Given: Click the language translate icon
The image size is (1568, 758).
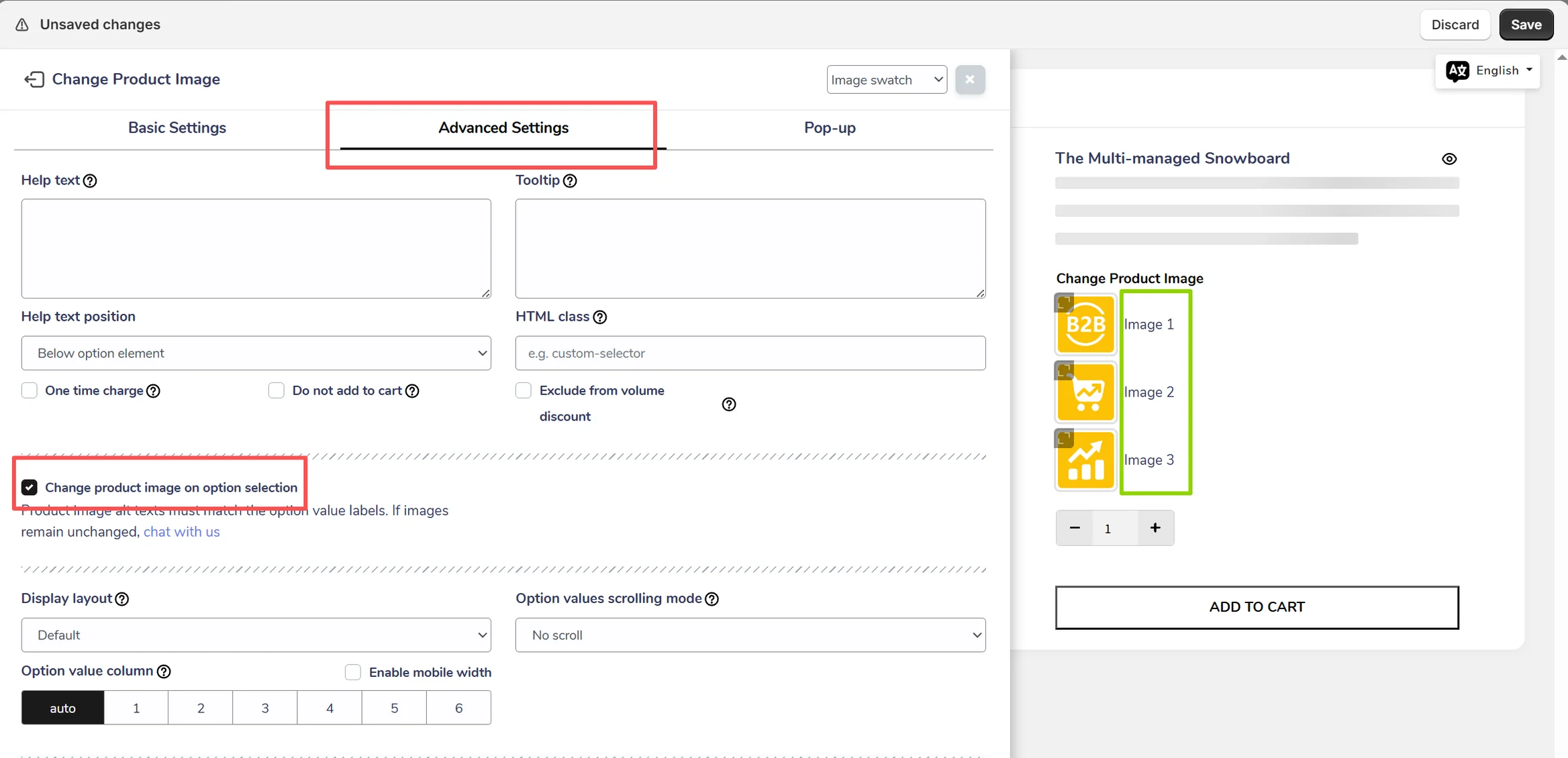Looking at the screenshot, I should [x=1457, y=71].
